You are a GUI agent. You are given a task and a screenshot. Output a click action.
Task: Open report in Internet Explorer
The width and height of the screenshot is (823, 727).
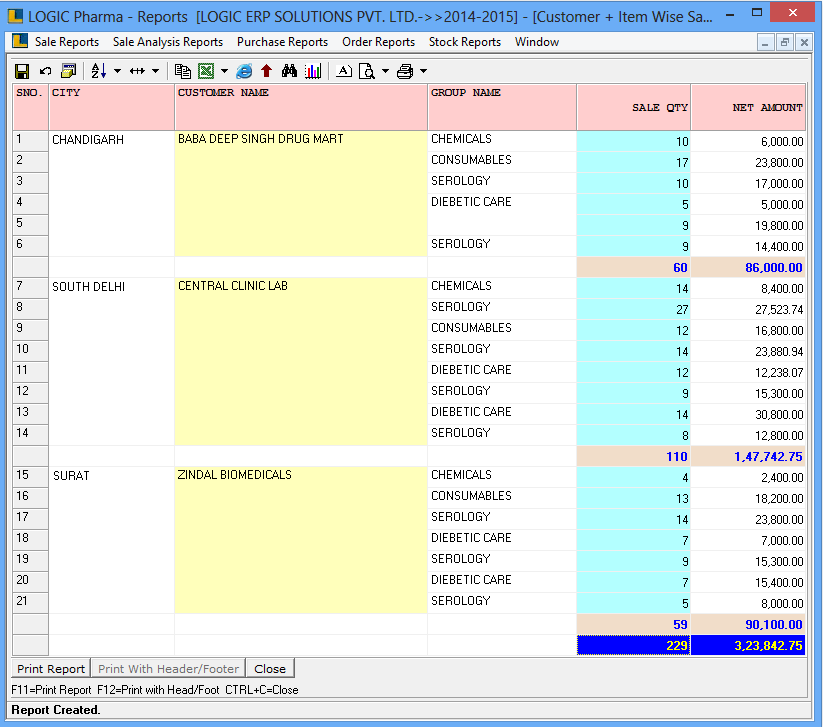pos(244,71)
